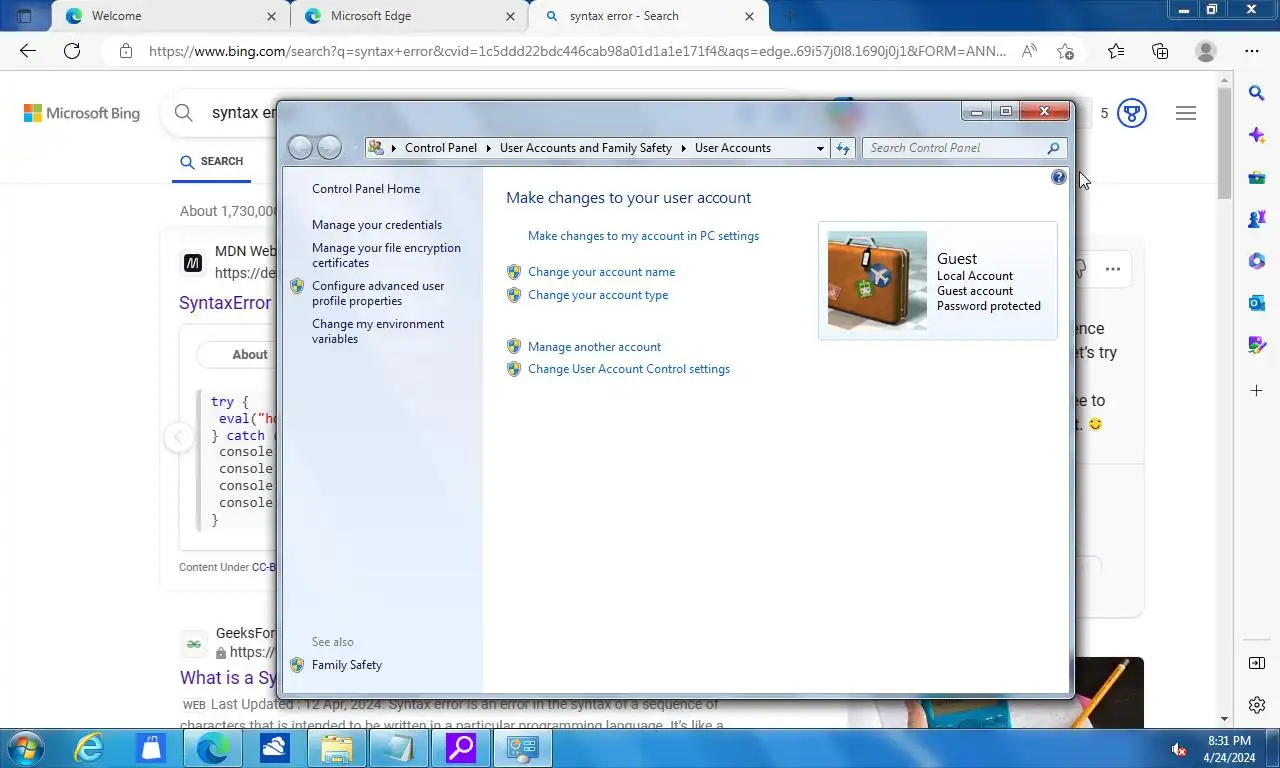Open more options ellipsis on Bing card
This screenshot has width=1280, height=768.
point(1113,269)
